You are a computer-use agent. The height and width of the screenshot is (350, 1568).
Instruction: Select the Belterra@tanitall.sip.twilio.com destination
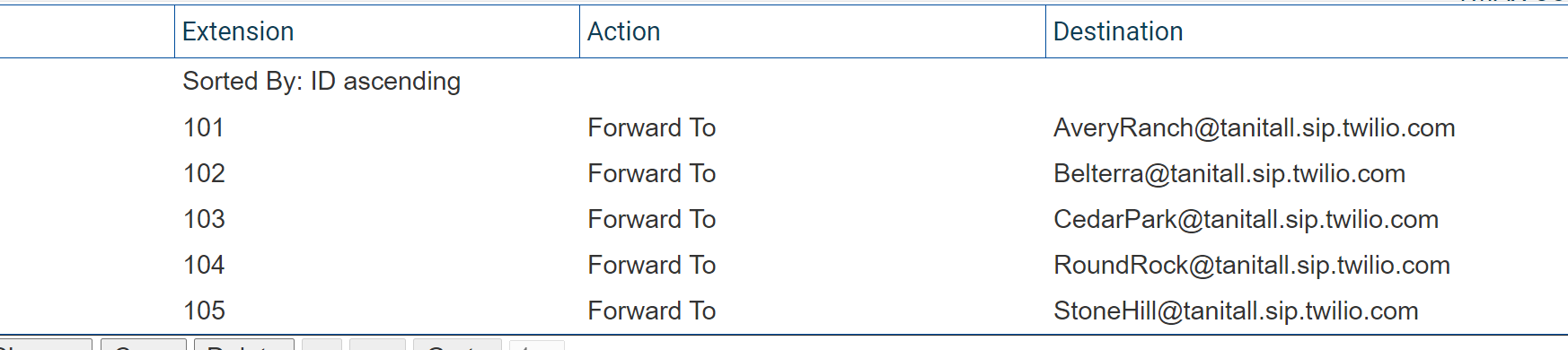1229,173
